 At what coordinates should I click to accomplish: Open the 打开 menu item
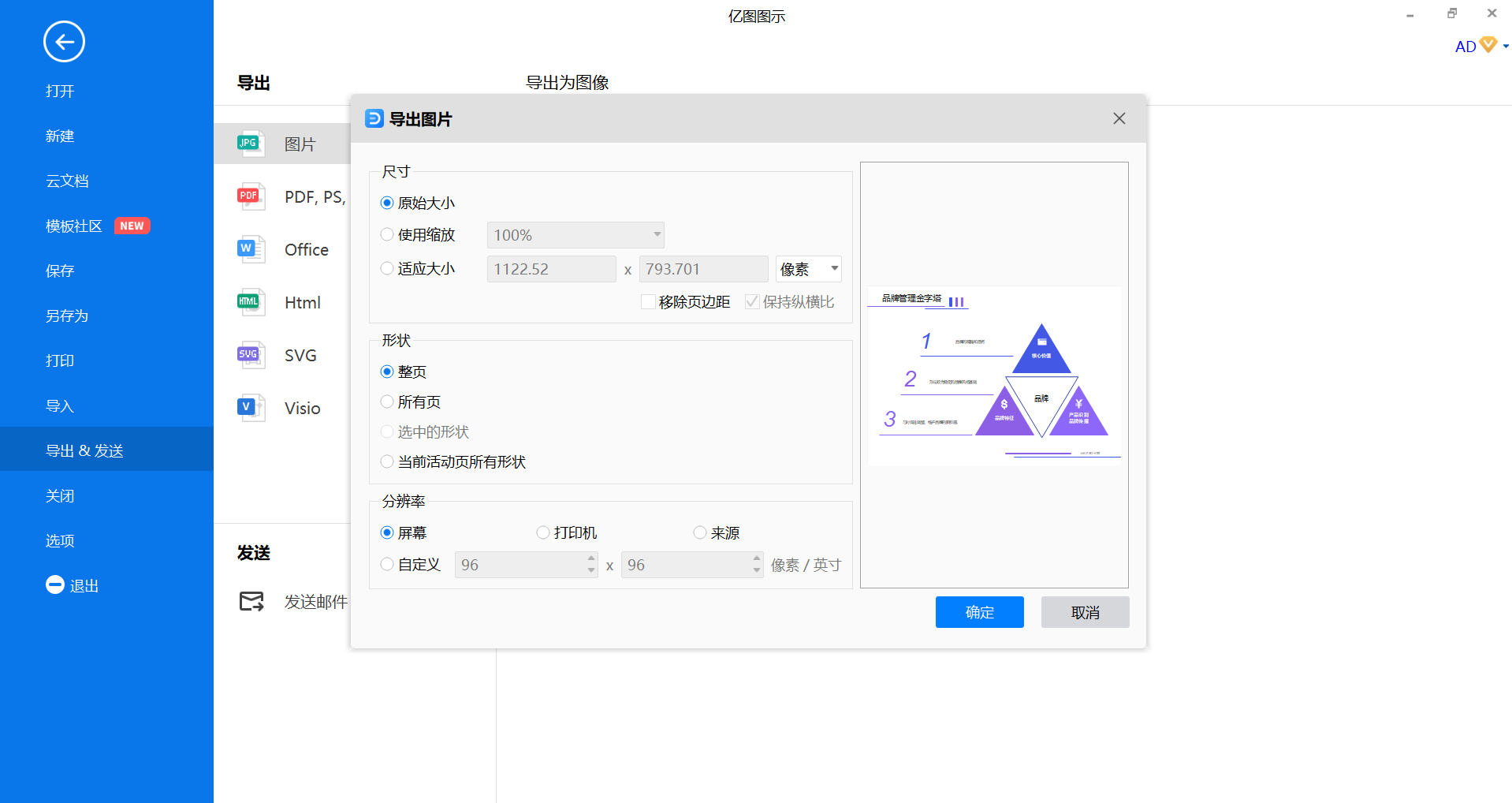[x=60, y=91]
